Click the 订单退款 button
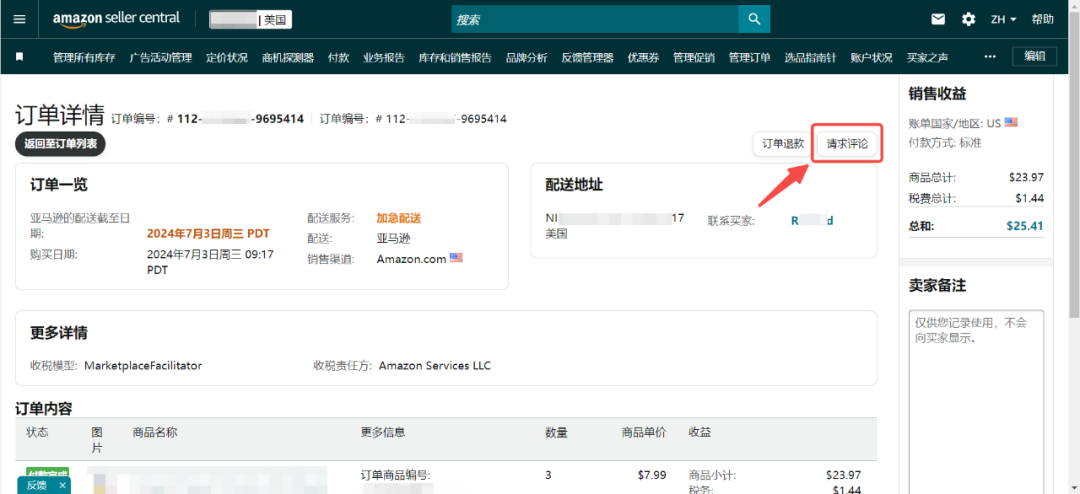The width and height of the screenshot is (1080, 494). 782,144
